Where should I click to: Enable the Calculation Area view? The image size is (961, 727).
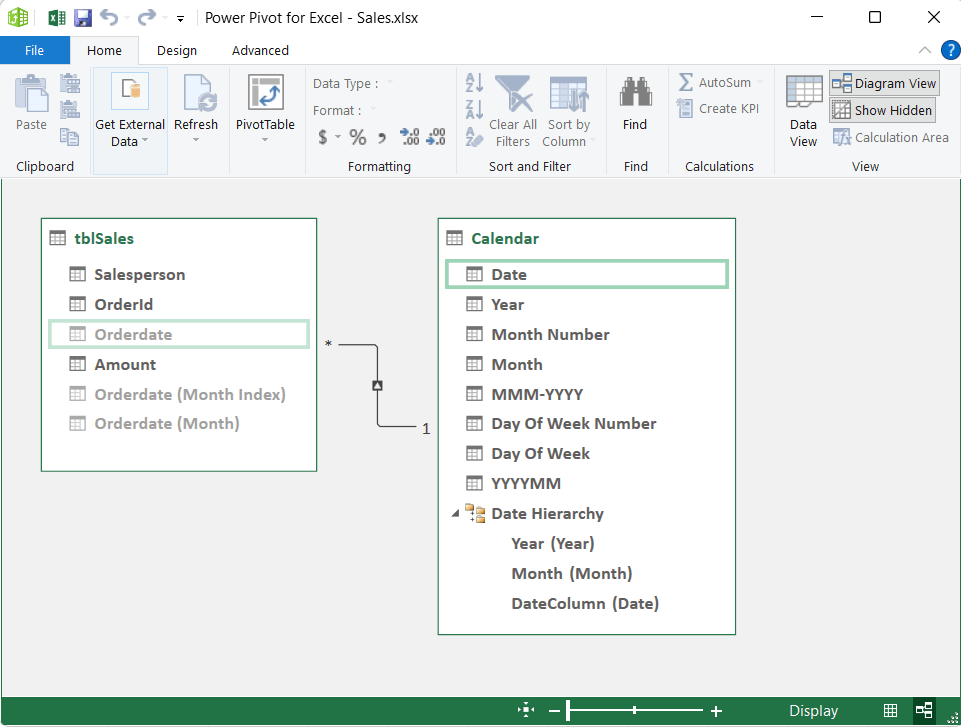(890, 137)
